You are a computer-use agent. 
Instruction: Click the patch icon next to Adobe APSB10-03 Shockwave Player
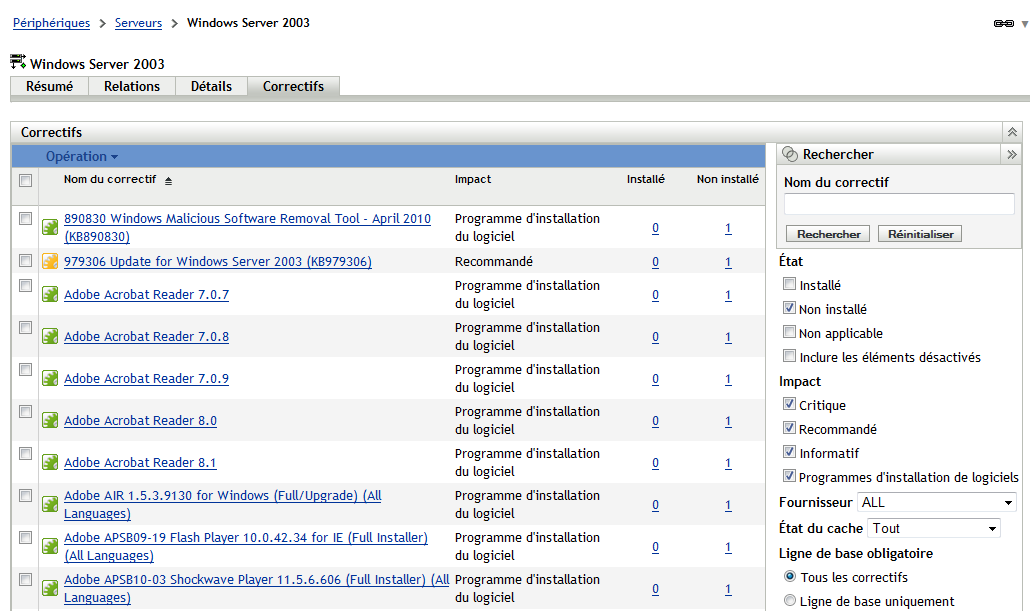pos(49,587)
